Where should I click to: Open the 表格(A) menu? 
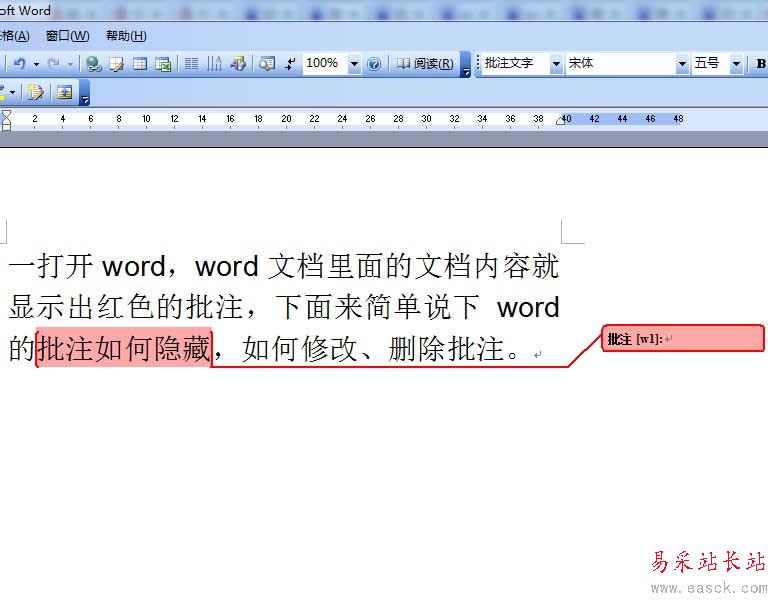tap(15, 36)
